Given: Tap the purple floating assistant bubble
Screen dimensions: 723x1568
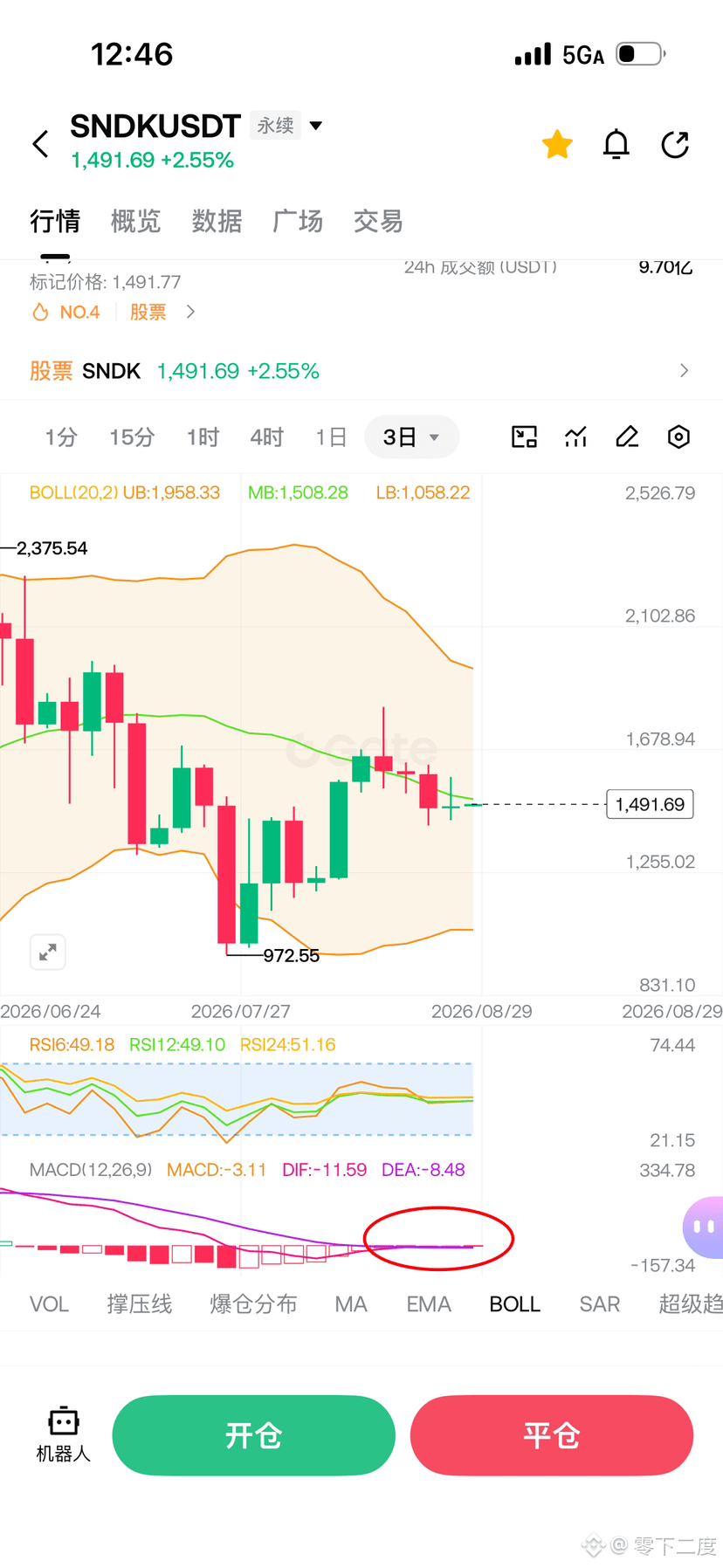Looking at the screenshot, I should [x=704, y=1227].
